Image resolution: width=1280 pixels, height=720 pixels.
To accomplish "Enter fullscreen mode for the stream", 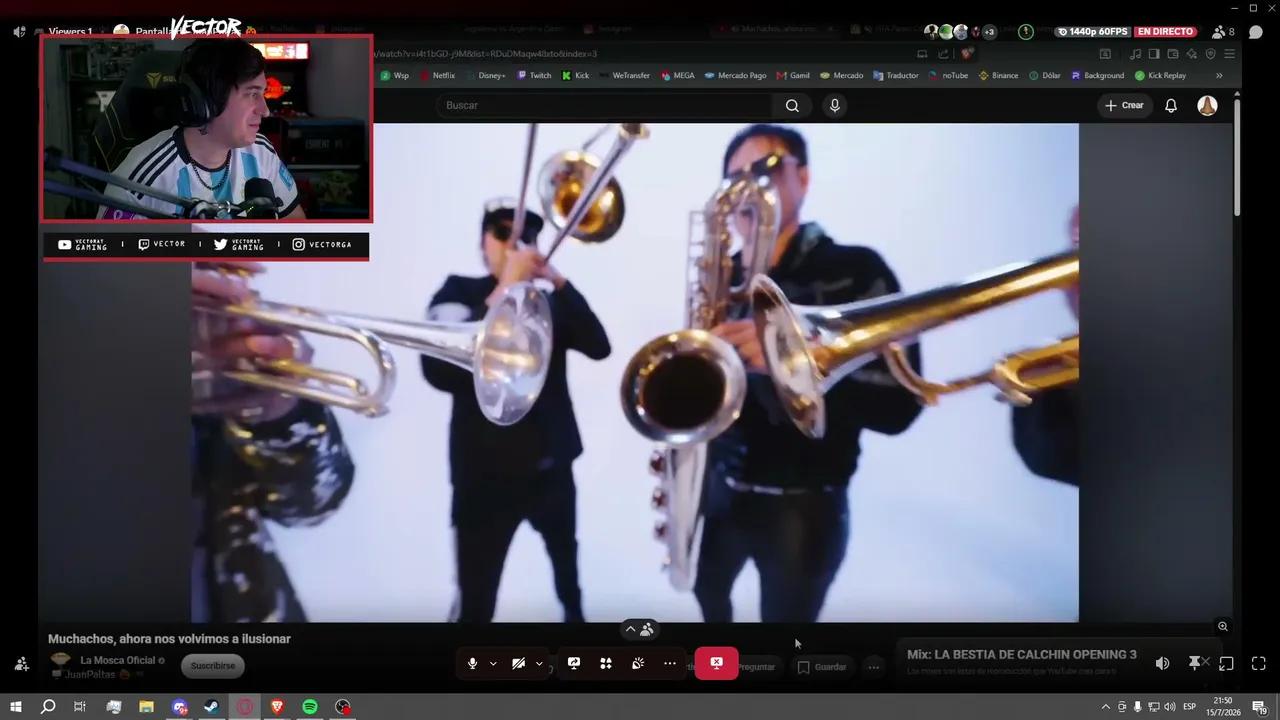I will click(x=1259, y=663).
